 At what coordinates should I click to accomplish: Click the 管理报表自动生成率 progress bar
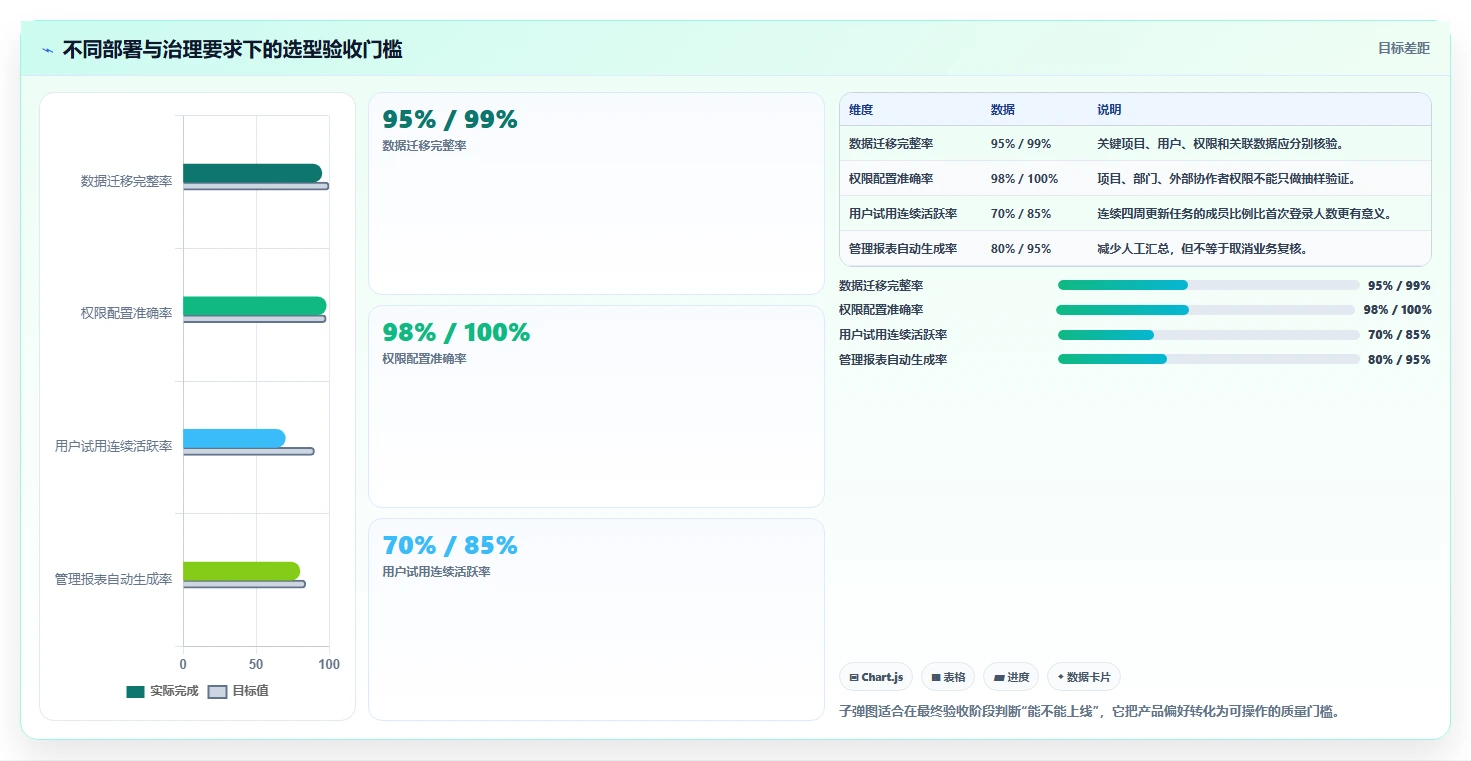tap(1208, 359)
